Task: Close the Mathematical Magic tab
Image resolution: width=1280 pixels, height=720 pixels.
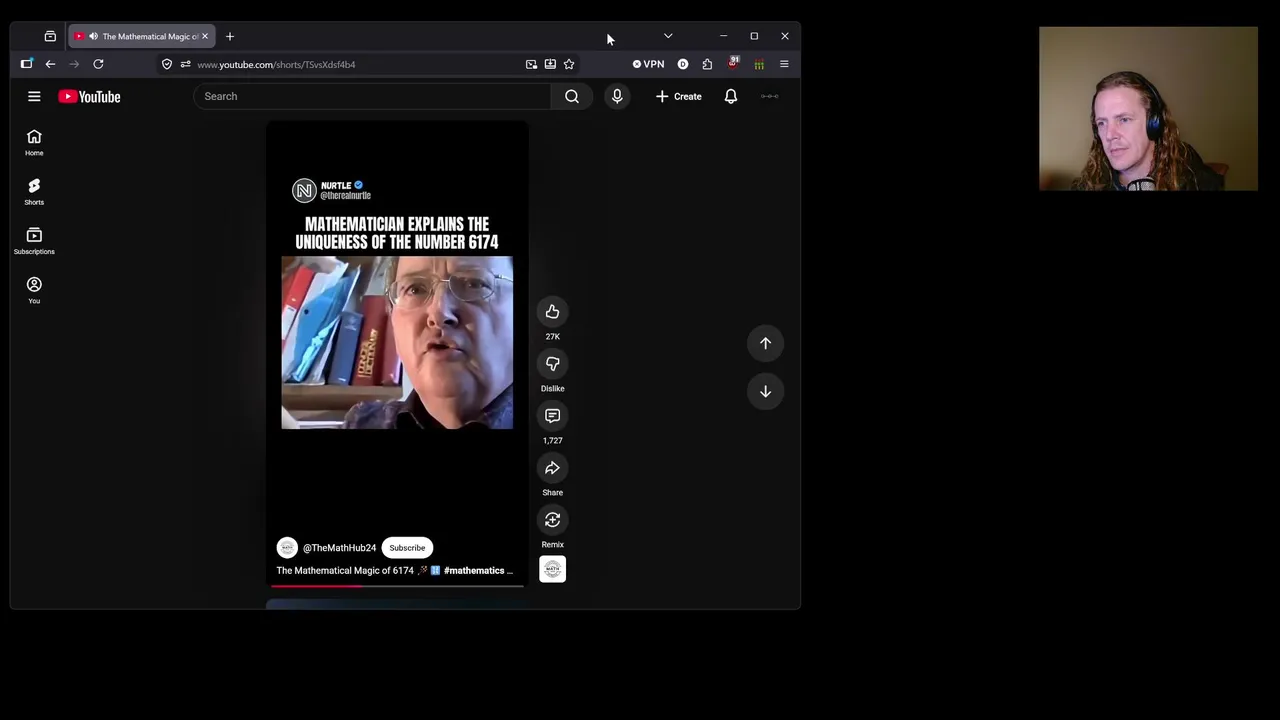Action: tap(205, 36)
